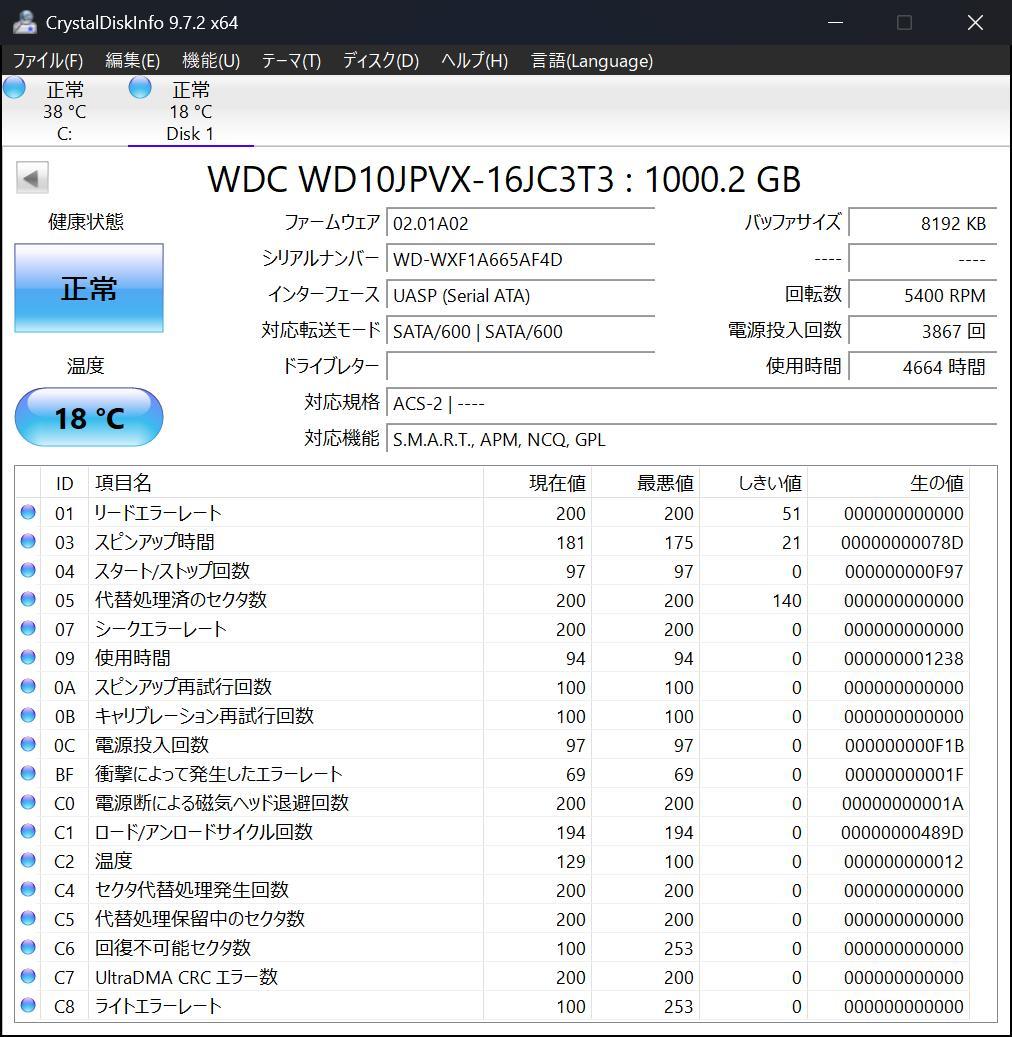Click status dot for ID C7 UltraDMA CRC
This screenshot has width=1012, height=1037.
(28, 976)
